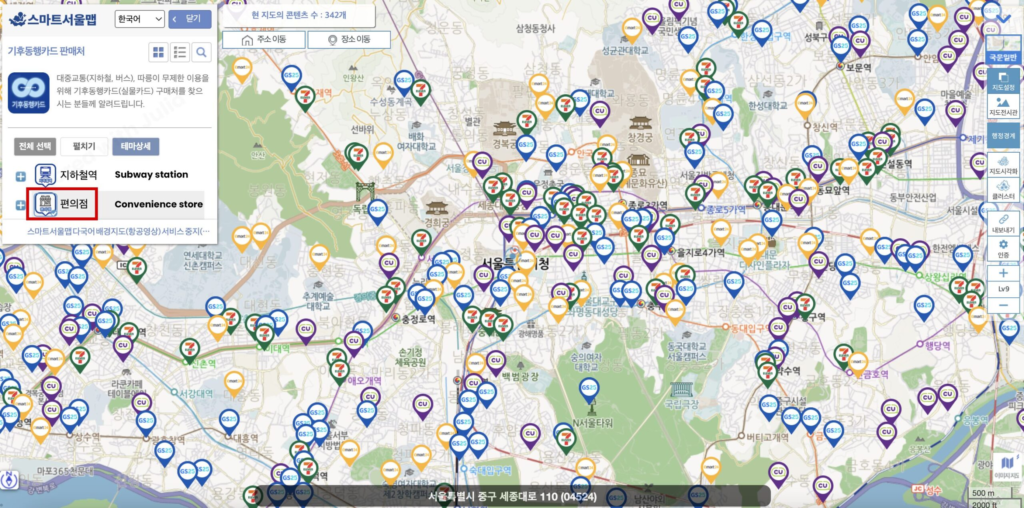This screenshot has width=1024, height=508.
Task: Switch to the list view icon
Action: click(x=180, y=52)
